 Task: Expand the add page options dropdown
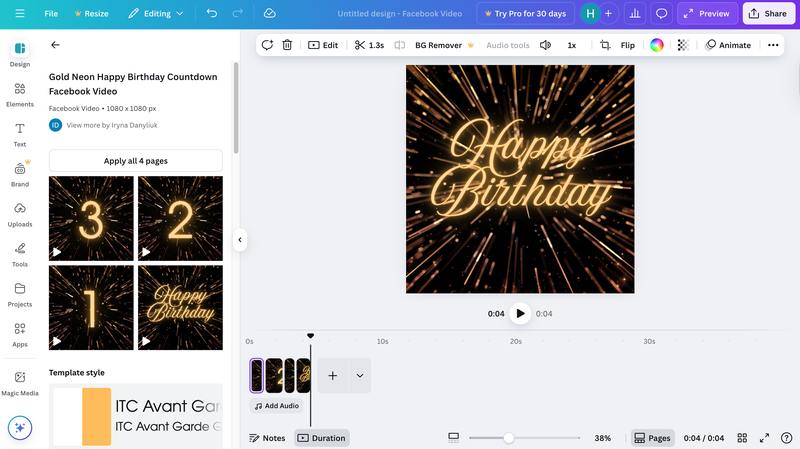360,376
